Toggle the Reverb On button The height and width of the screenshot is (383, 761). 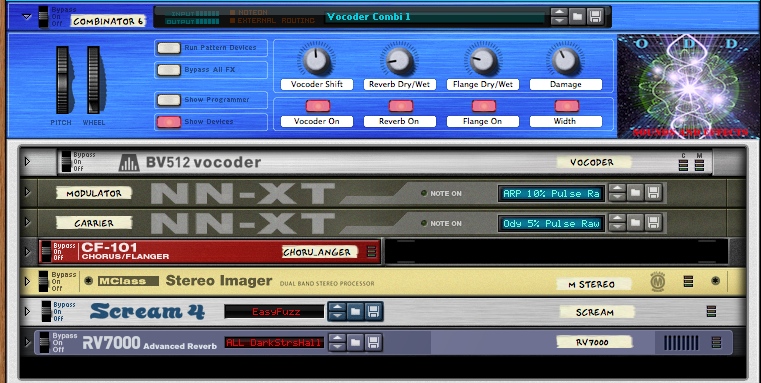pos(400,106)
